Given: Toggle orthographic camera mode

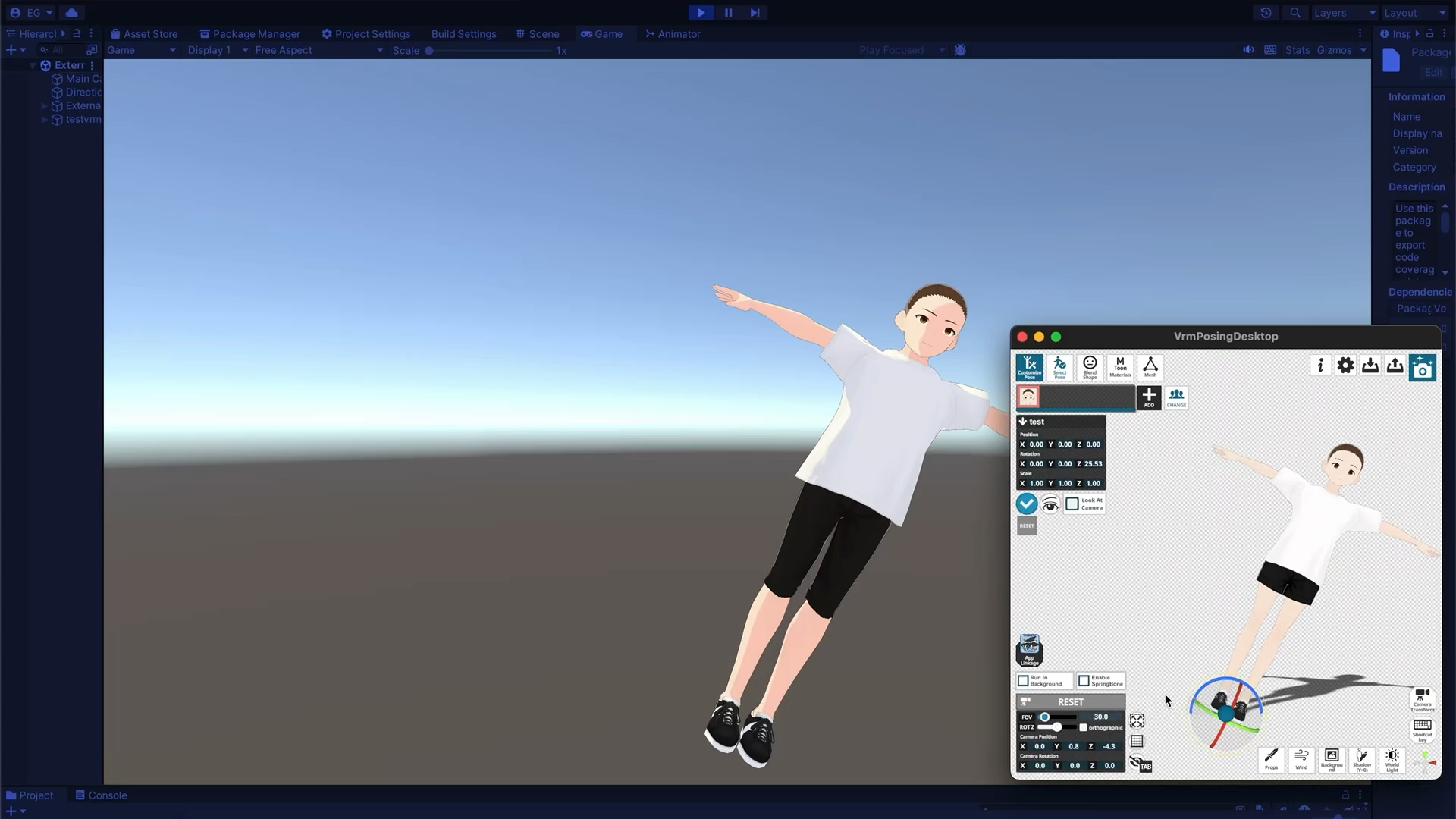Looking at the screenshot, I should (x=1083, y=727).
